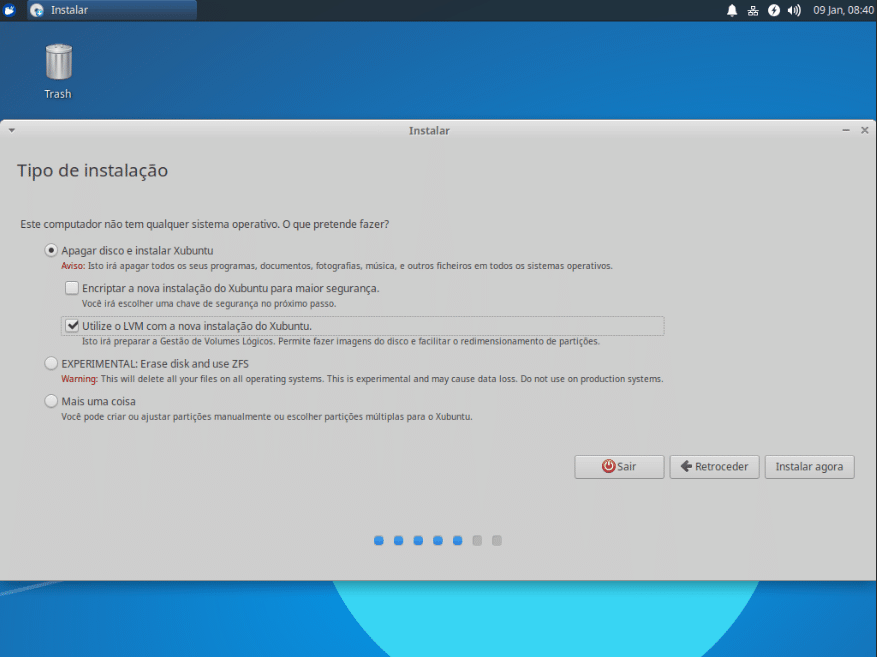The image size is (877, 657).
Task: Click text about Gestão de Volumes Lógicos
Action: tap(341, 341)
